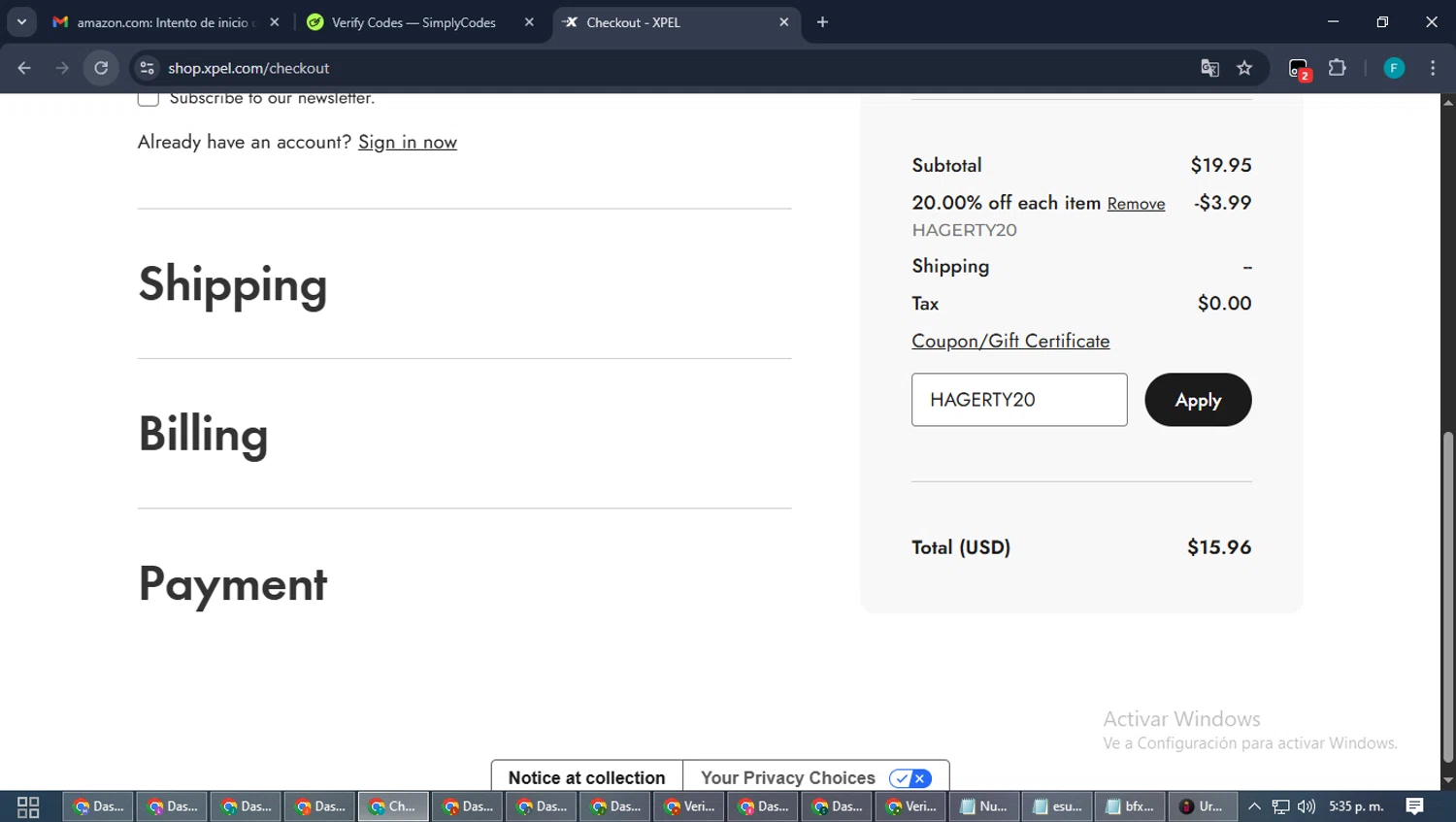Click the Total (USD) amount $15.96

1219,547
